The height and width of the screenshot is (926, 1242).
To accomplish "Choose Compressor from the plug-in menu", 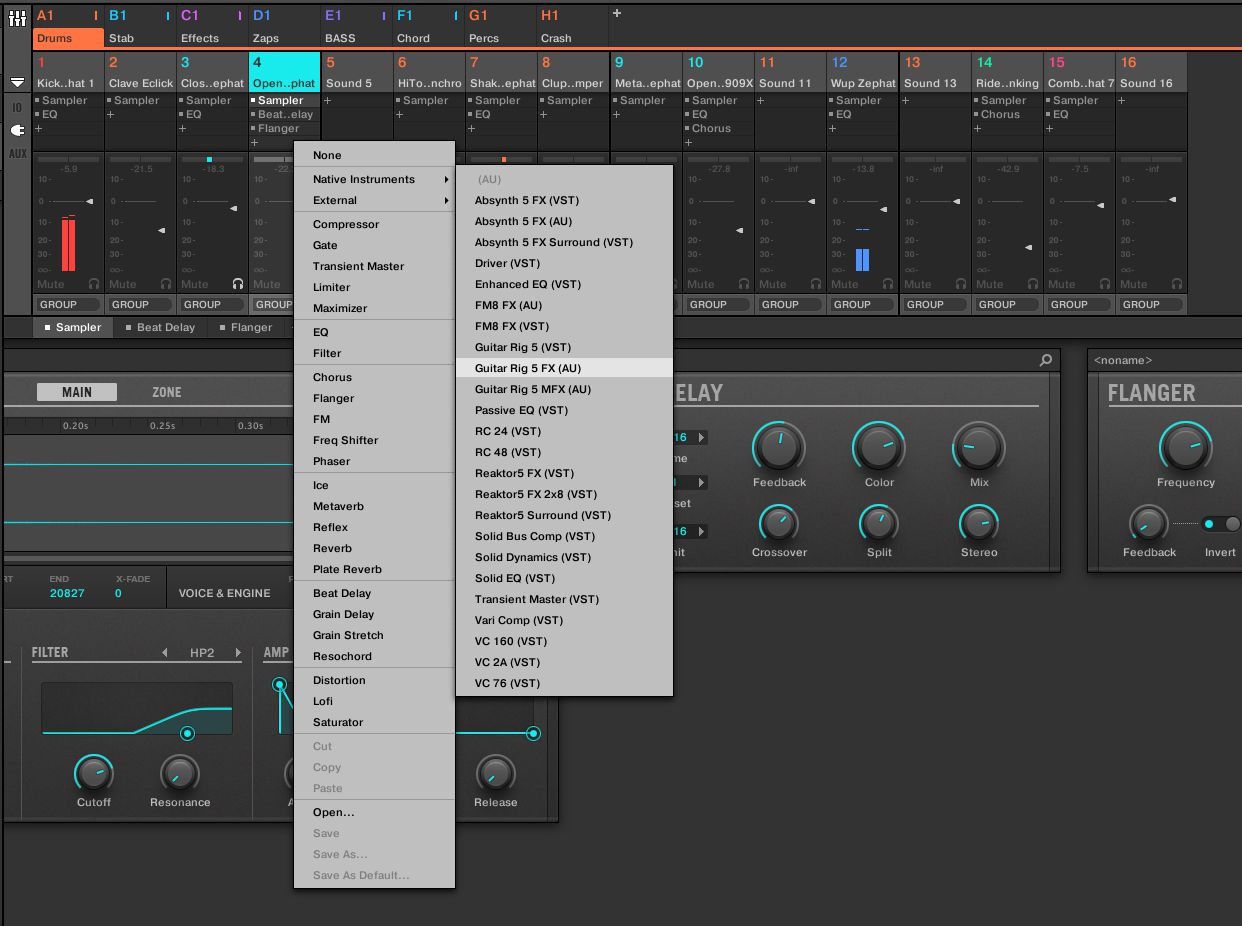I will tap(374, 224).
